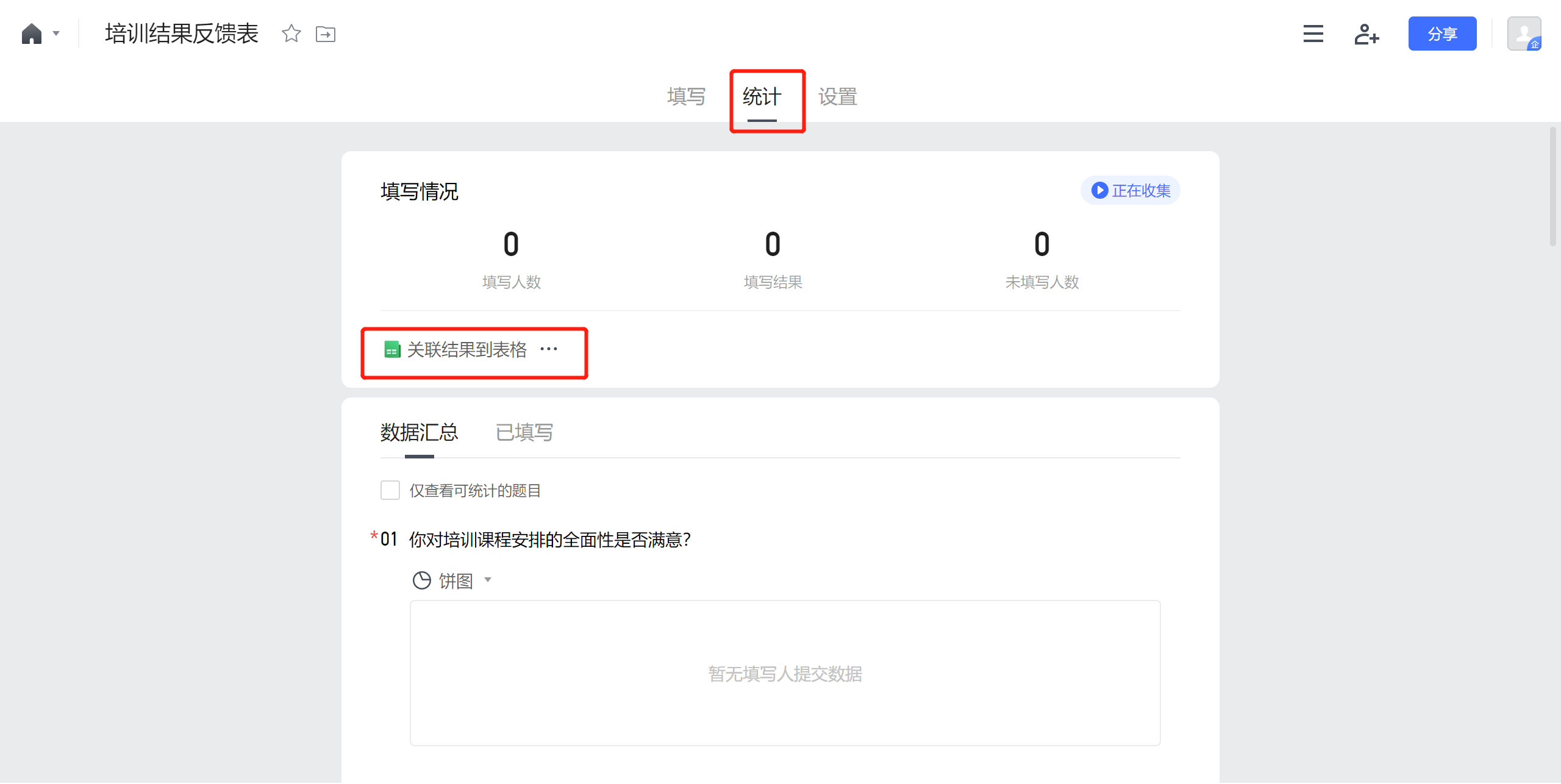Click the blue 分享 button
This screenshot has height=784, width=1561.
click(1441, 34)
